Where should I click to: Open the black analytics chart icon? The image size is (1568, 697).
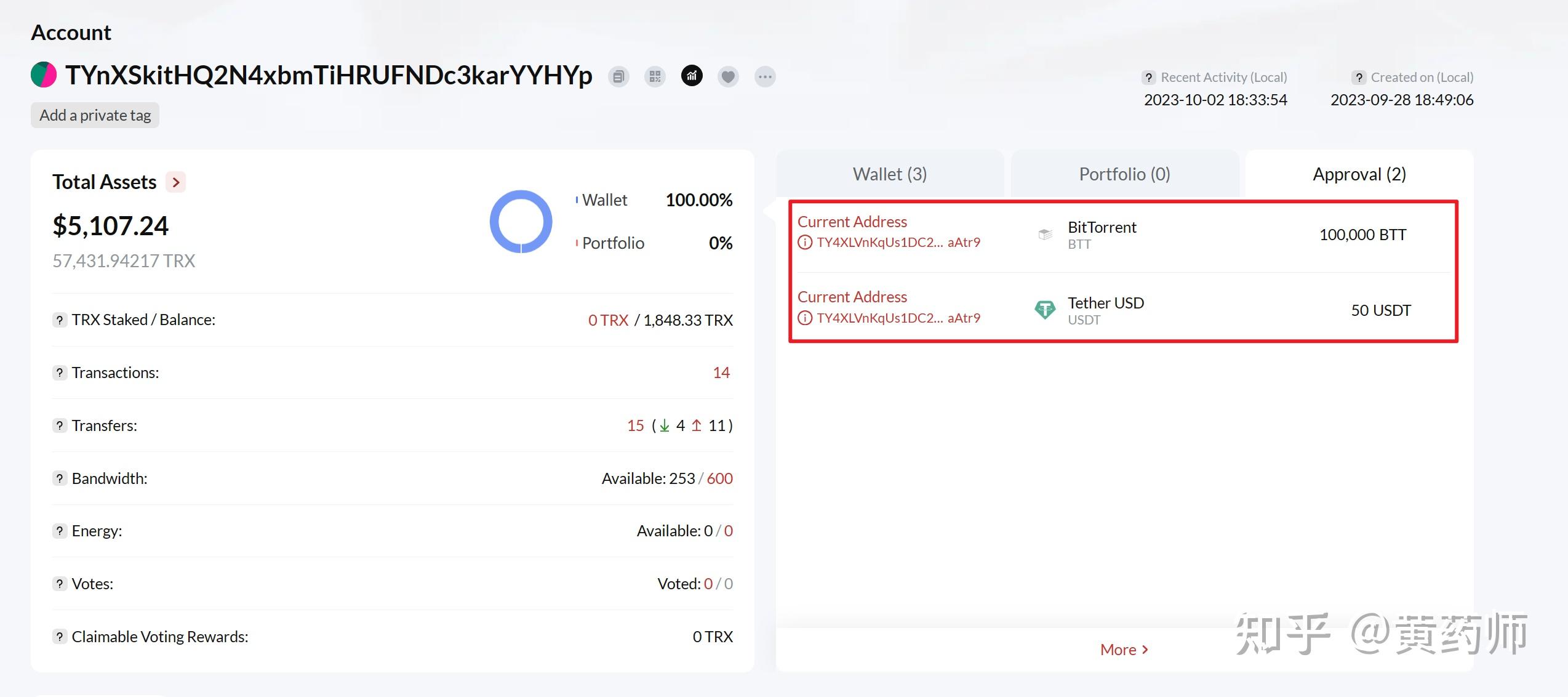coord(692,76)
